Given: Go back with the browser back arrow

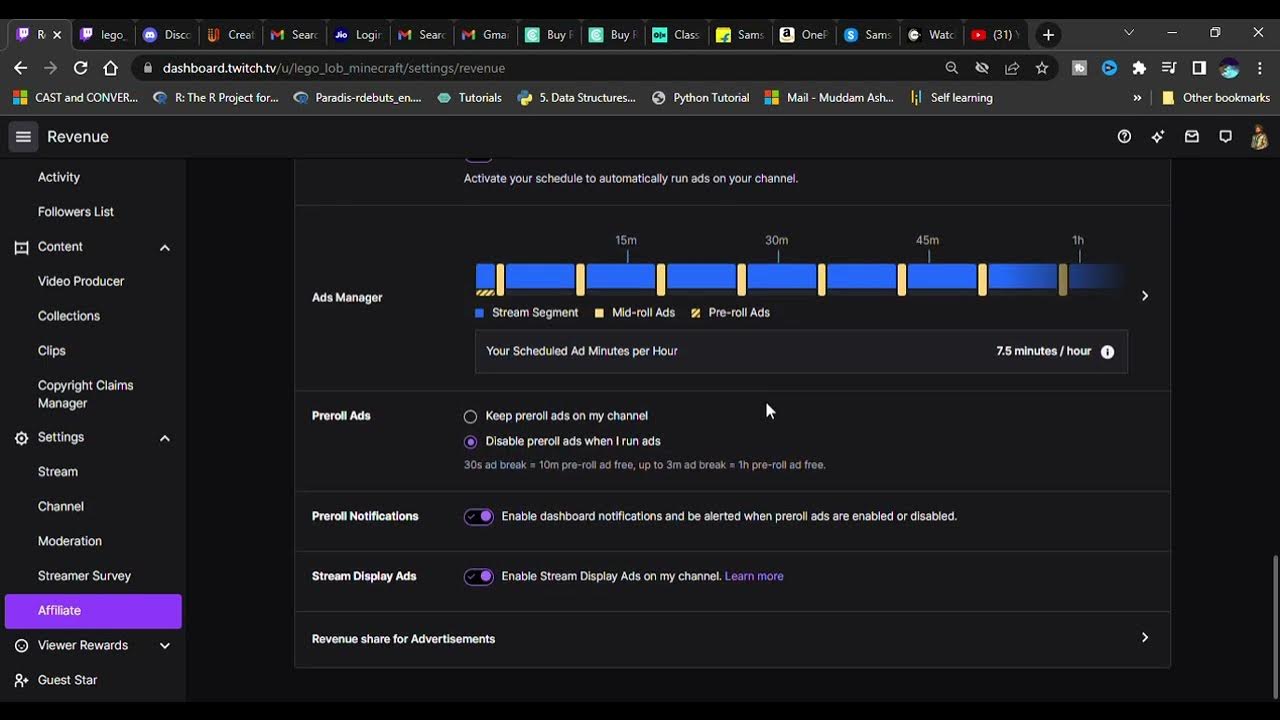Looking at the screenshot, I should pos(20,68).
